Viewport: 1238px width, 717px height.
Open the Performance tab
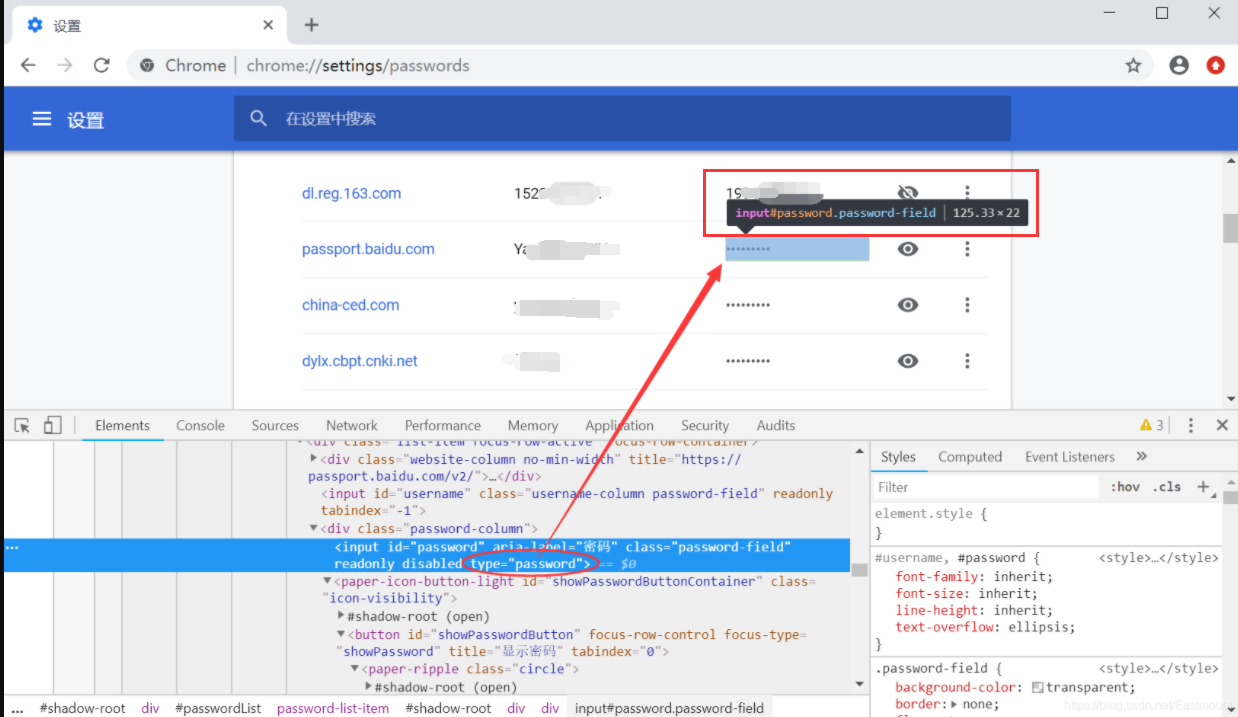(443, 425)
